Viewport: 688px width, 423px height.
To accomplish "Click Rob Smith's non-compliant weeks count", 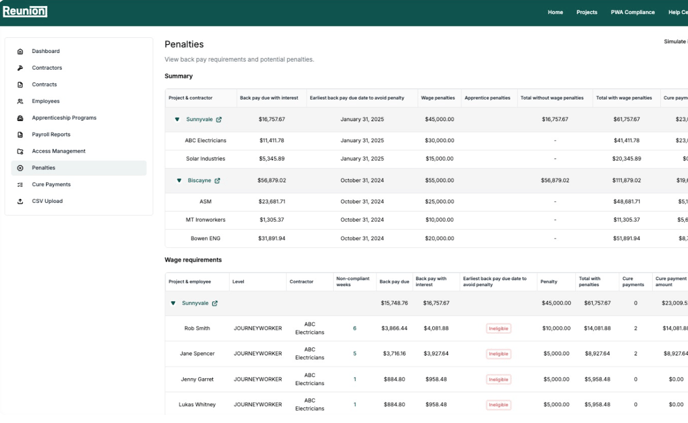I will pyautogui.click(x=354, y=328).
